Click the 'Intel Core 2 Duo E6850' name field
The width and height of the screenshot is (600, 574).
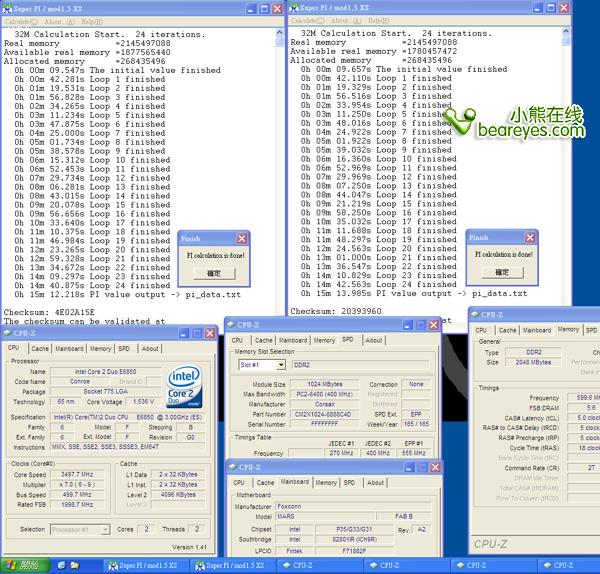(x=106, y=372)
